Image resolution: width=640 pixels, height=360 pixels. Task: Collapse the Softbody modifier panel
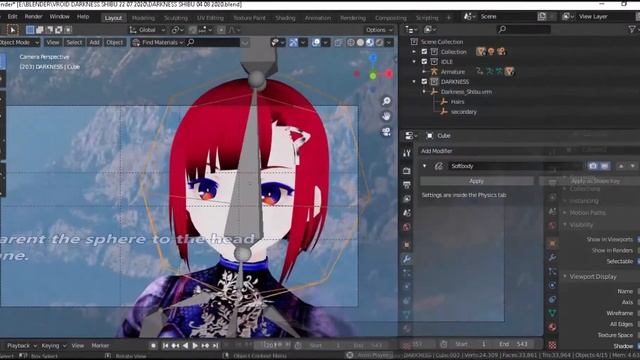click(x=424, y=166)
